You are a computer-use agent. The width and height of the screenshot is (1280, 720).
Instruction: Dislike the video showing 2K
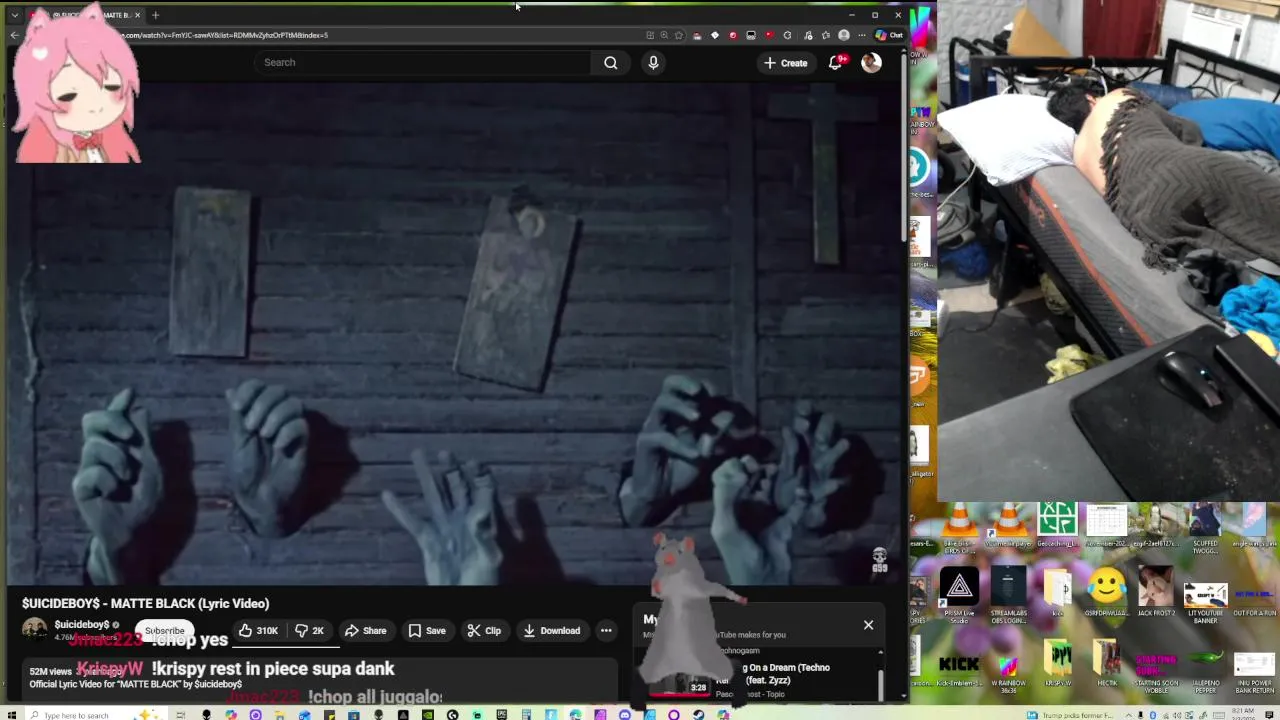pyautogui.click(x=309, y=631)
